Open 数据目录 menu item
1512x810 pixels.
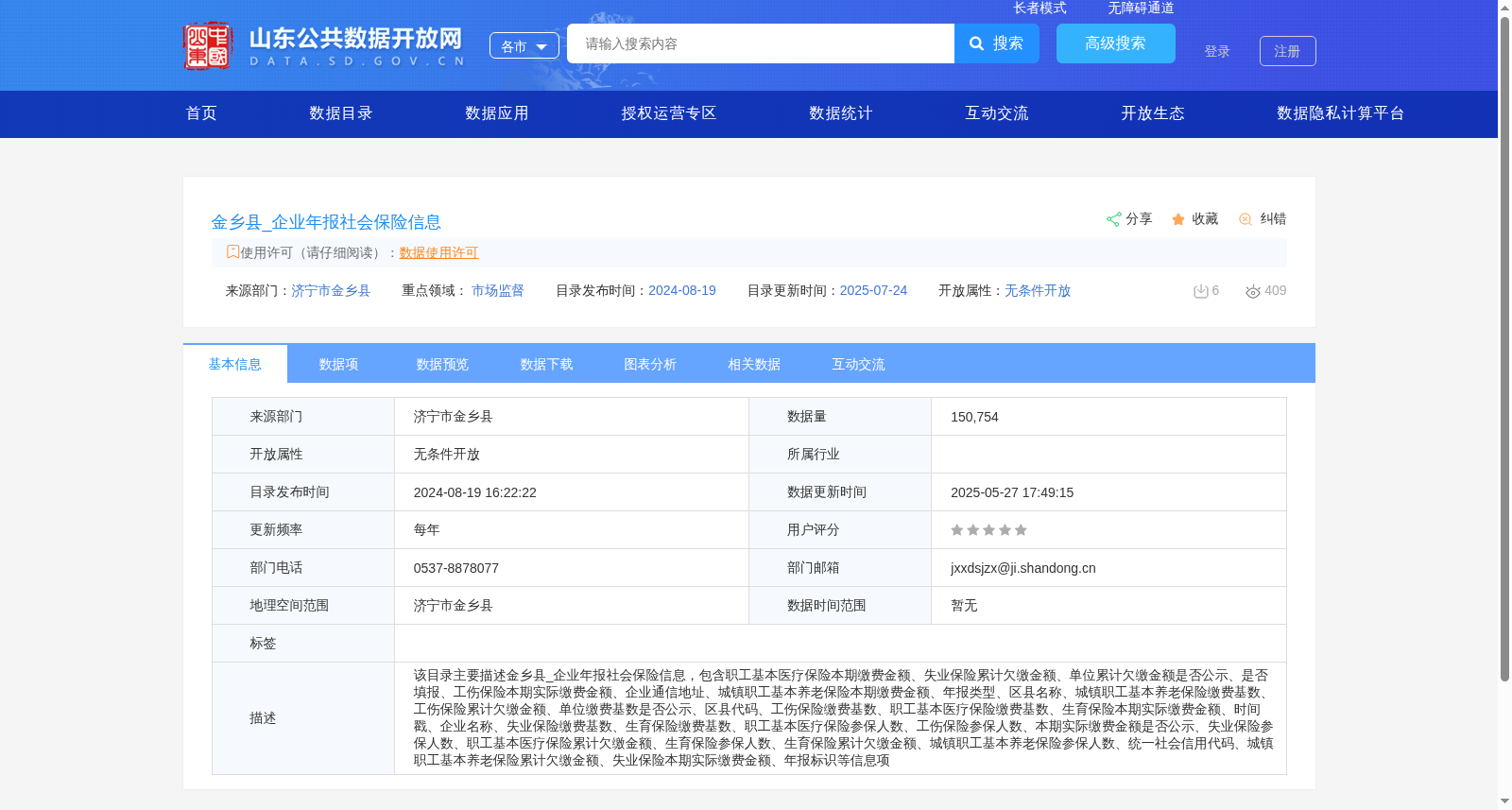coord(341,113)
